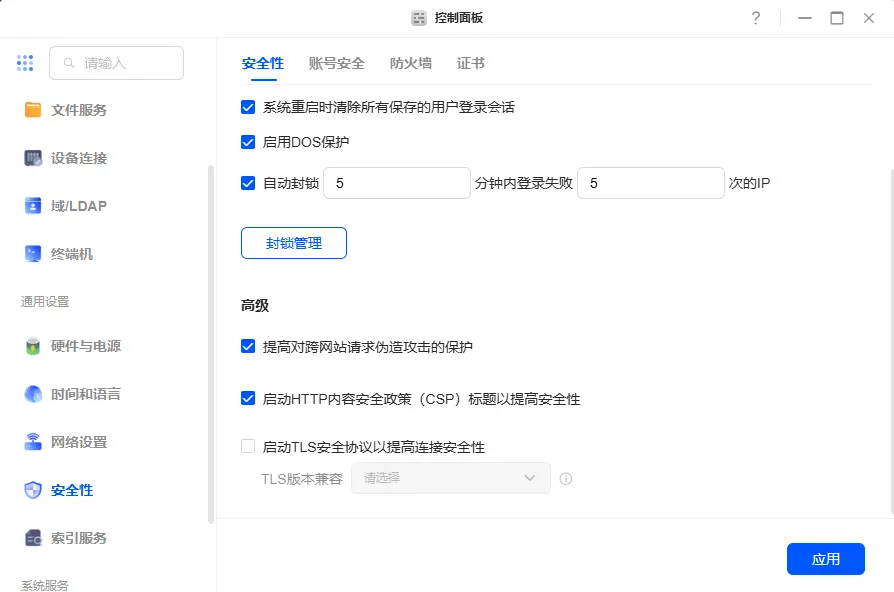Open the help question mark icon
894x592 pixels.
755,18
